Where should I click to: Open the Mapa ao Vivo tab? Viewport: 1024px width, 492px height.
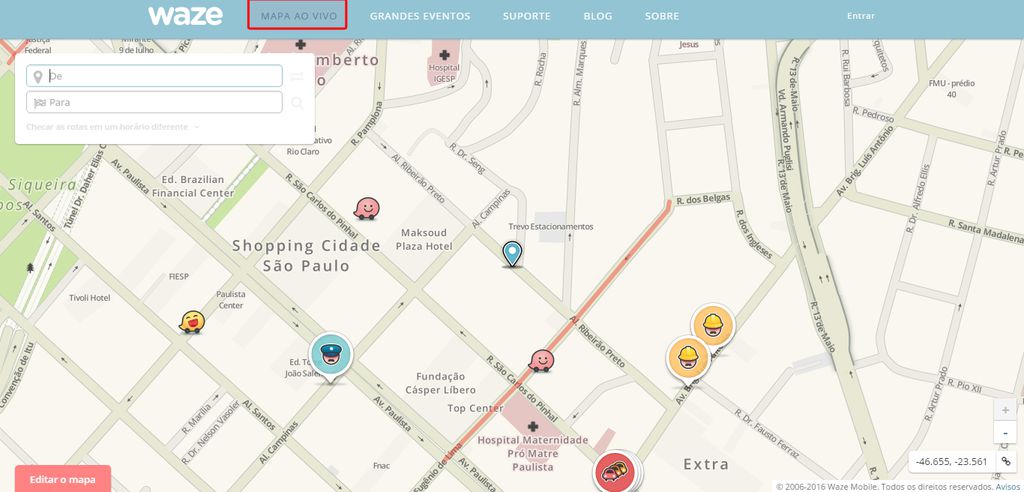[x=298, y=16]
